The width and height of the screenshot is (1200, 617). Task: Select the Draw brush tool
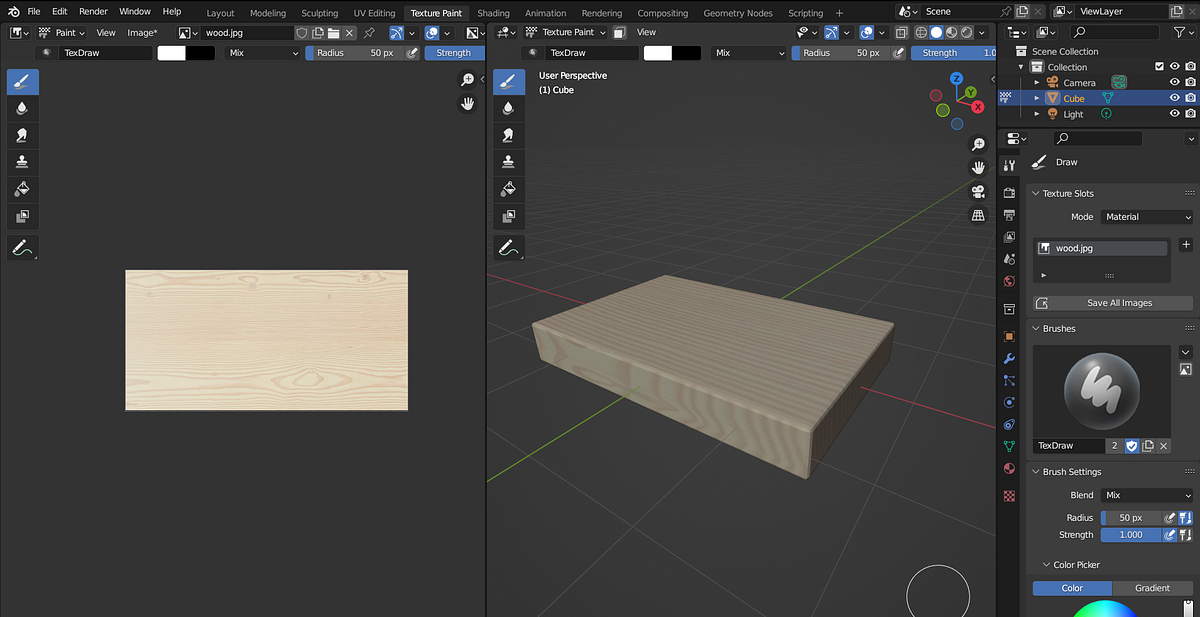22,81
